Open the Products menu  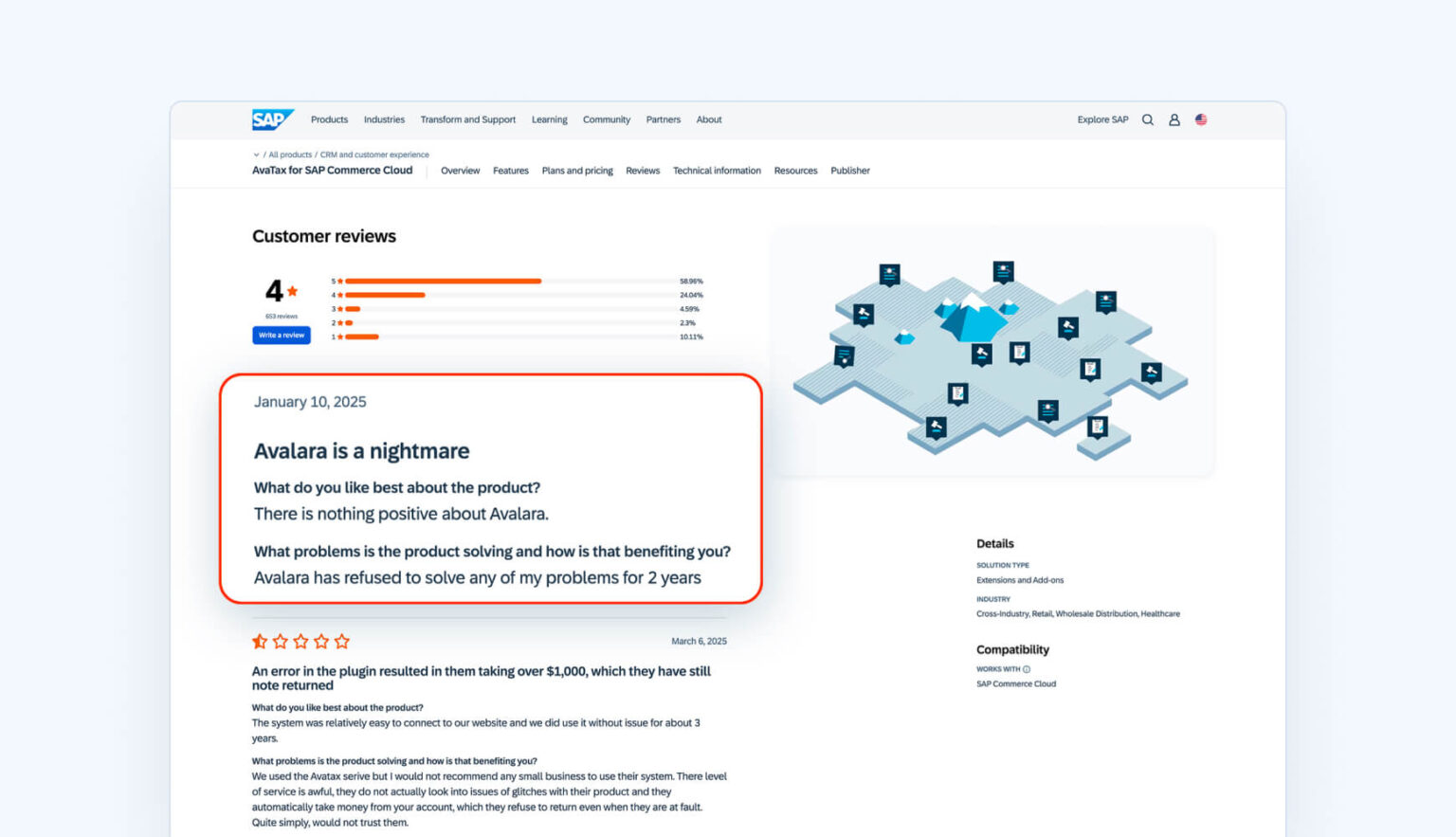329,119
